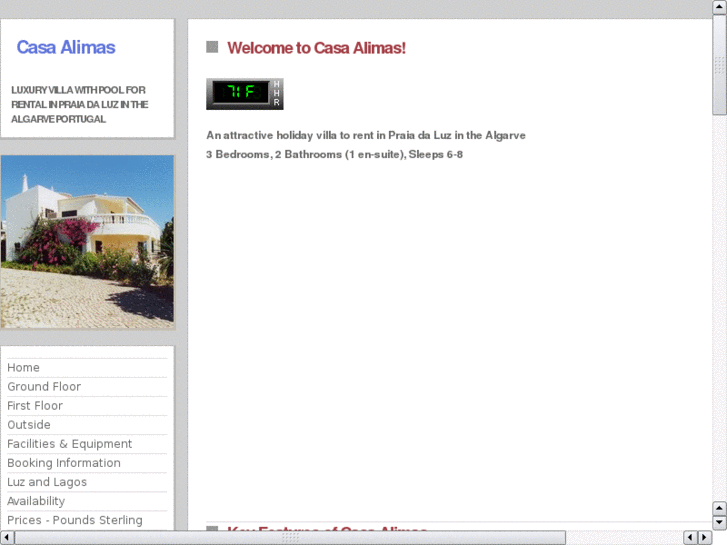Click the 'An attractive holiday villa' text line
Image resolution: width=727 pixels, height=545 pixels.
point(366,135)
